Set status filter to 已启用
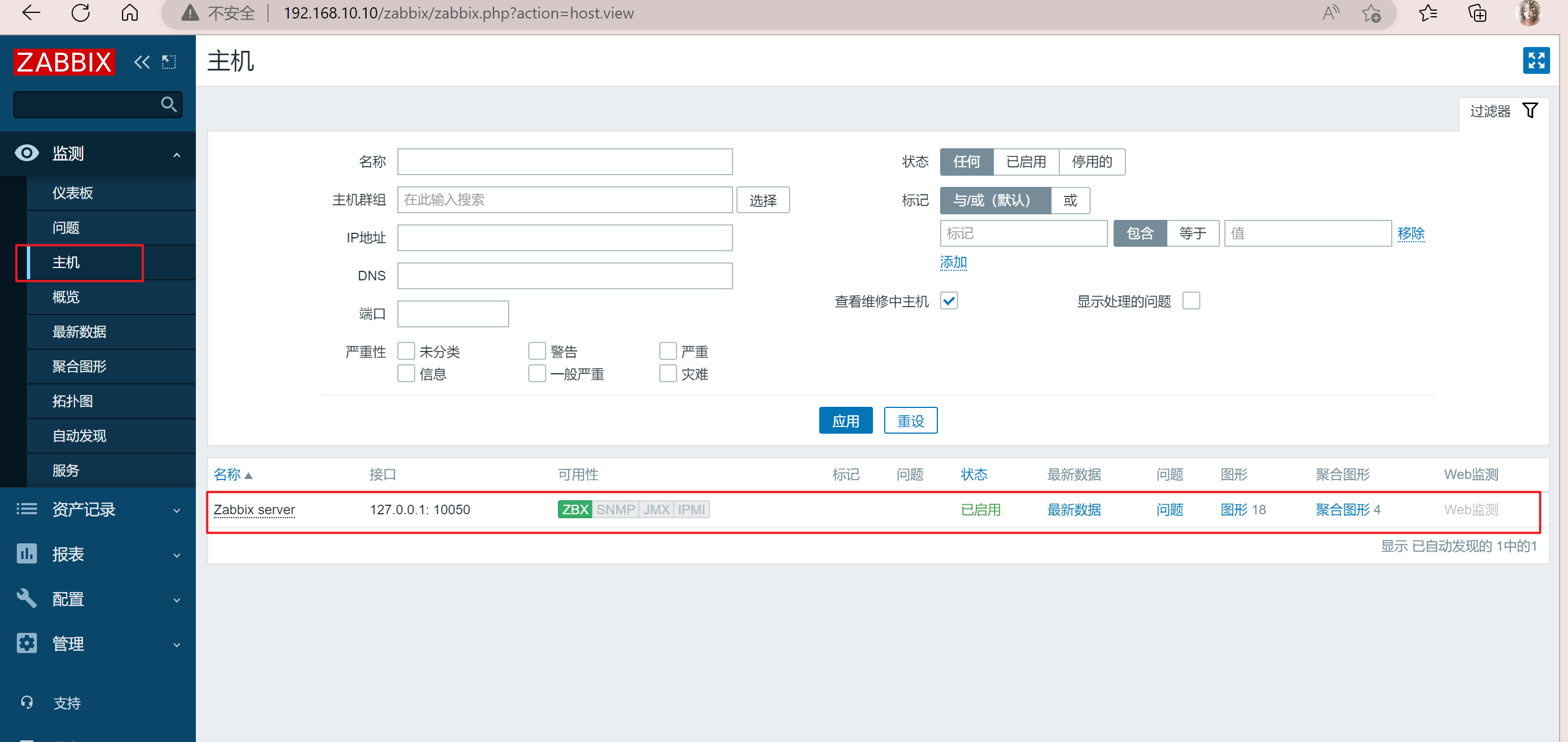1568x742 pixels. (x=1026, y=162)
